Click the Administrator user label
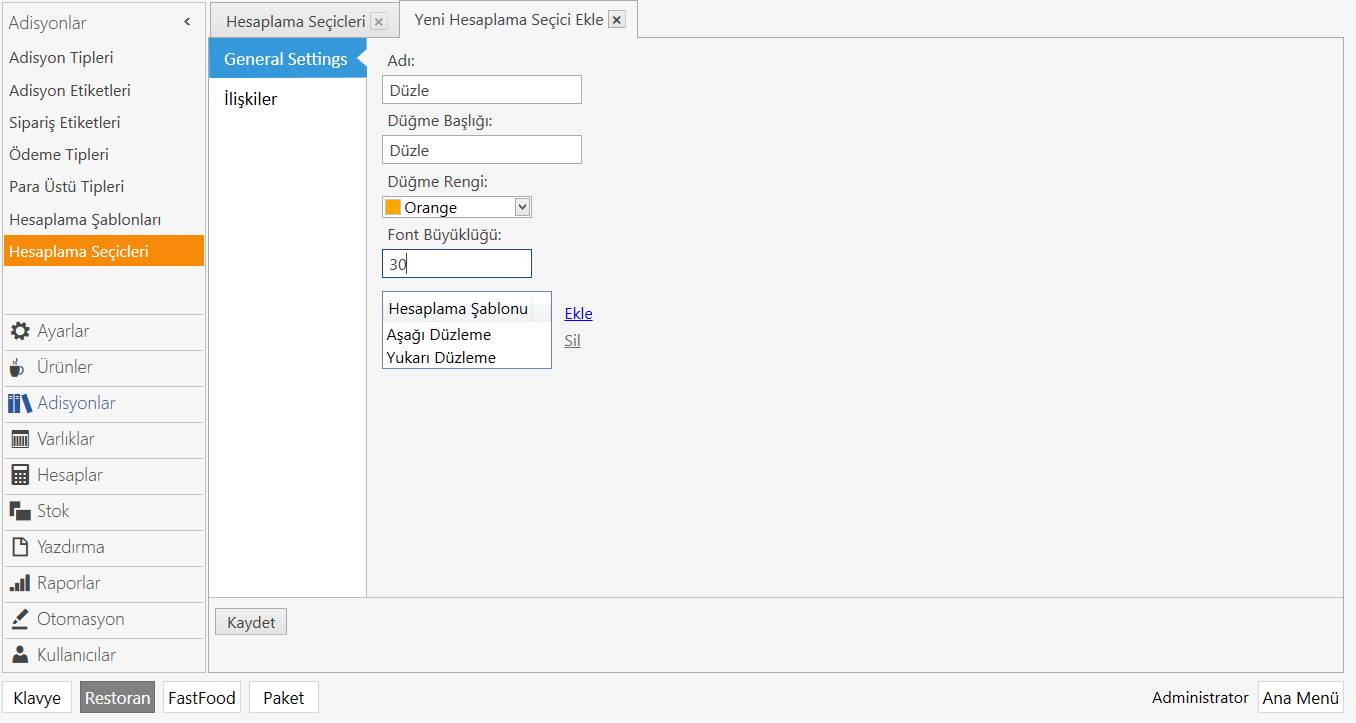 1200,698
